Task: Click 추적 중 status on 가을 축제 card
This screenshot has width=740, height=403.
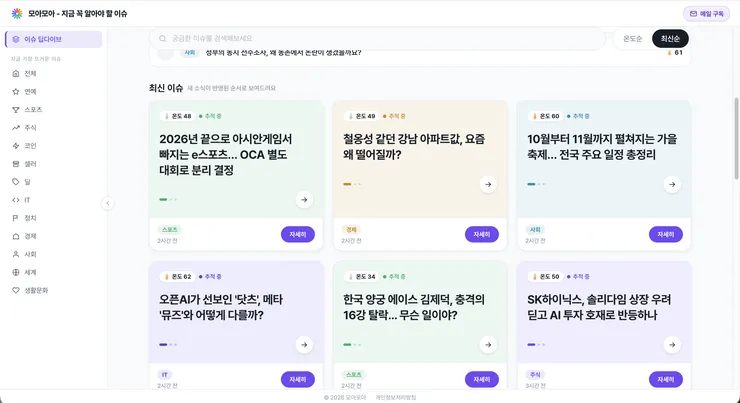Action: [578, 116]
